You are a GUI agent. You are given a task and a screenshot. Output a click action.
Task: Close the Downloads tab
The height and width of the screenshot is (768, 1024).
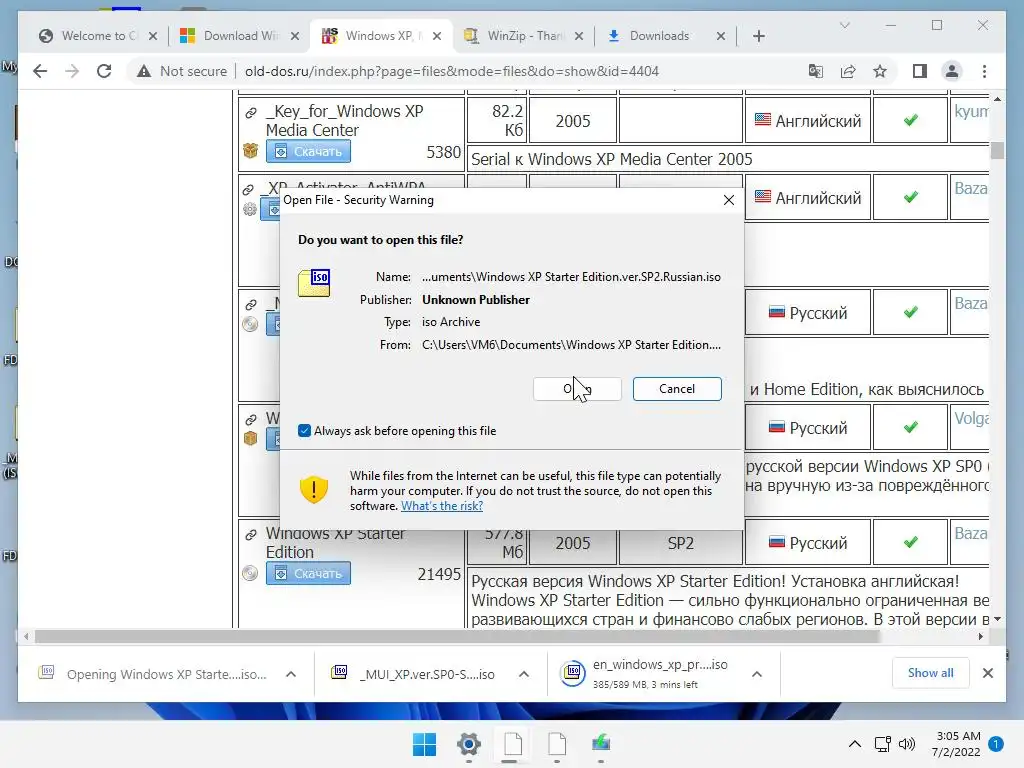720,36
